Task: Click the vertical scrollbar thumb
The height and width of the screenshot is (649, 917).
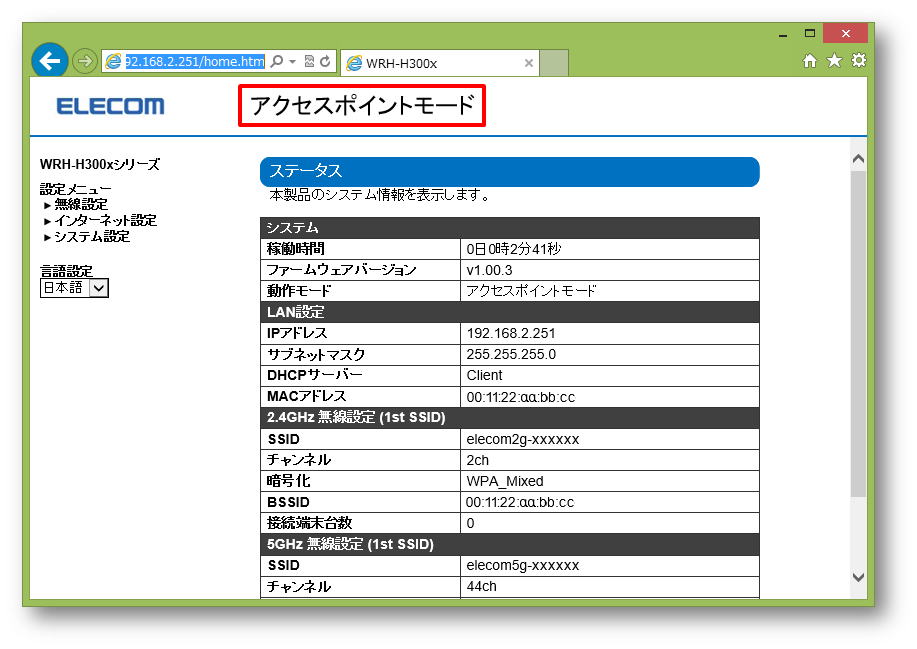Action: coord(859,333)
